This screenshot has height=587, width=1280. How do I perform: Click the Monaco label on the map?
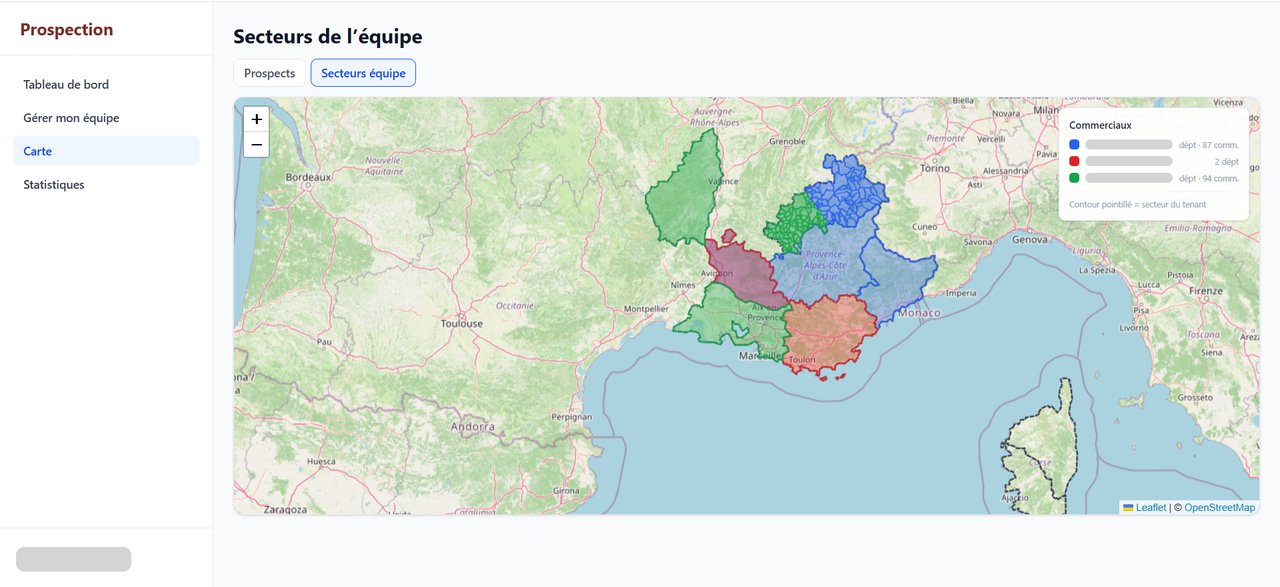(x=919, y=313)
